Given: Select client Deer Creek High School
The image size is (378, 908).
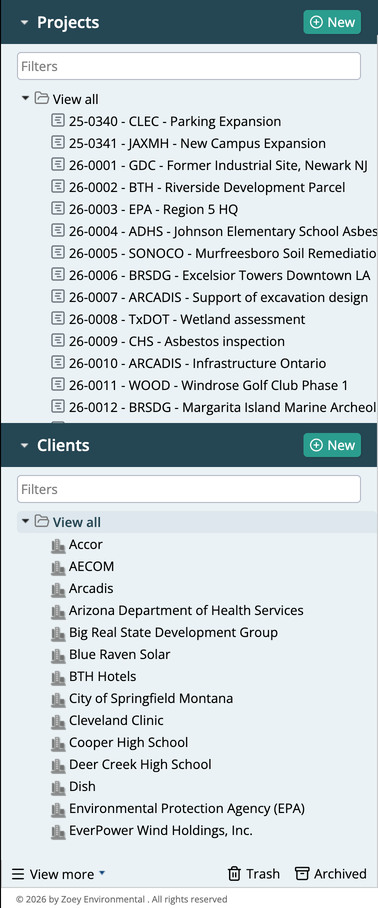Looking at the screenshot, I should point(140,764).
